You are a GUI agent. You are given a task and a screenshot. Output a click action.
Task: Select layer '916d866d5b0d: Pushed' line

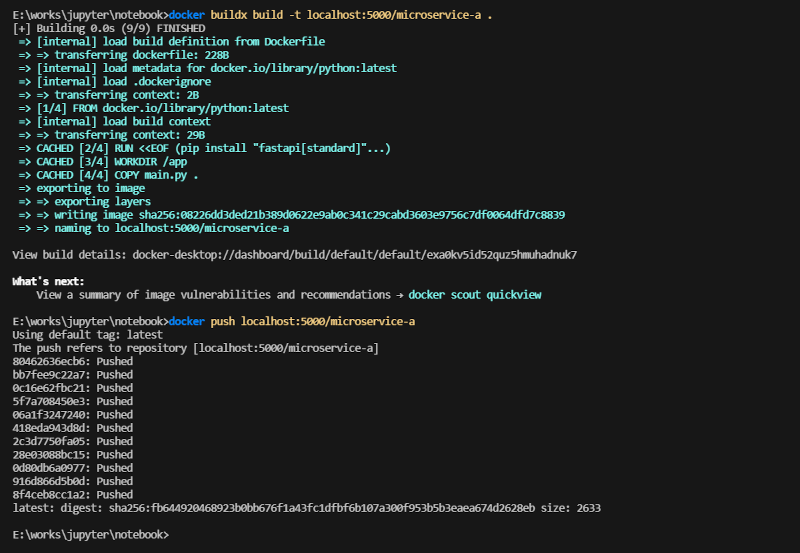[72, 481]
